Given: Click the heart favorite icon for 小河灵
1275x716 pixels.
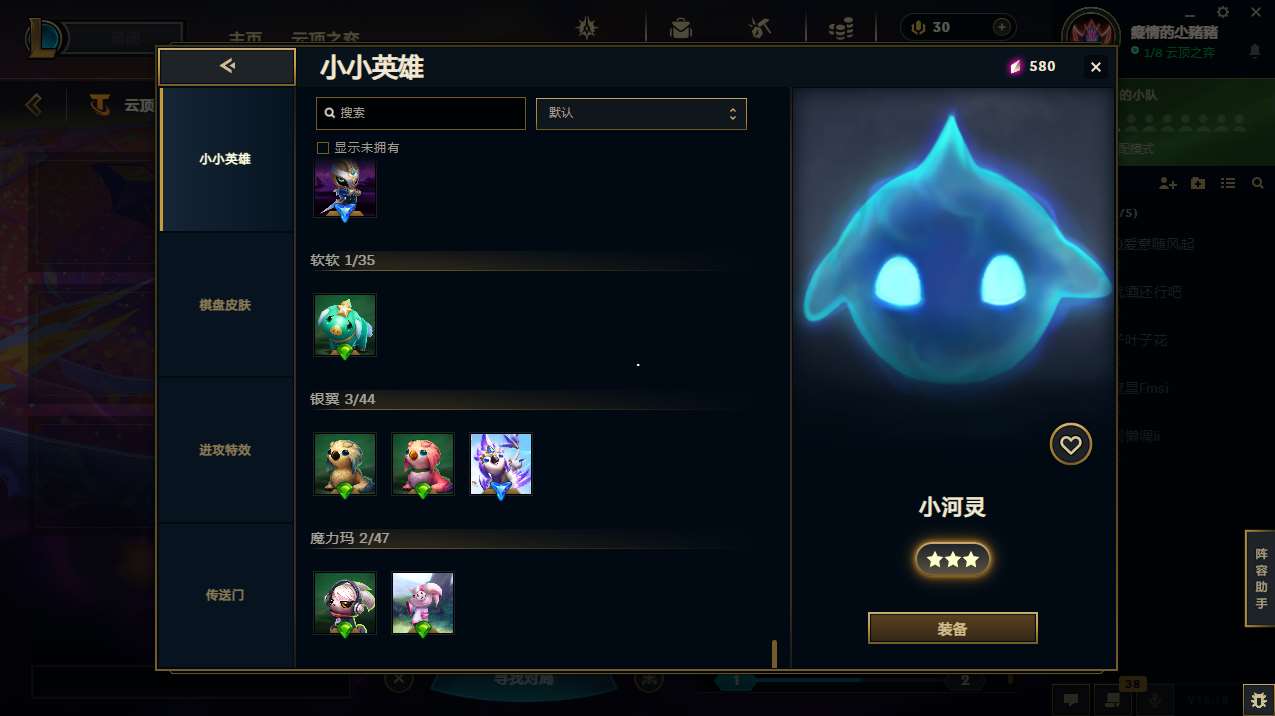Looking at the screenshot, I should [1070, 444].
